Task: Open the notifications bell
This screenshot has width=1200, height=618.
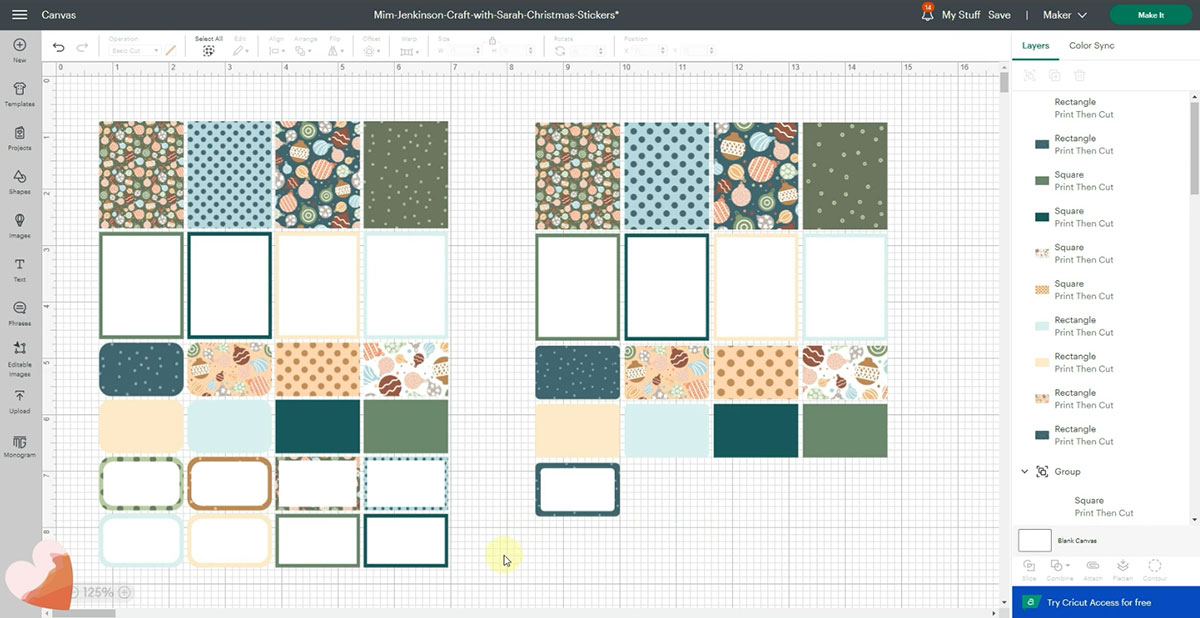Action: tap(926, 14)
